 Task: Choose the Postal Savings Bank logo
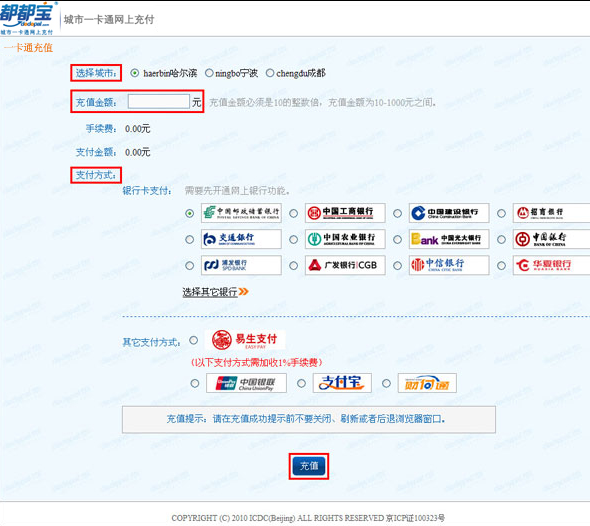point(241,213)
